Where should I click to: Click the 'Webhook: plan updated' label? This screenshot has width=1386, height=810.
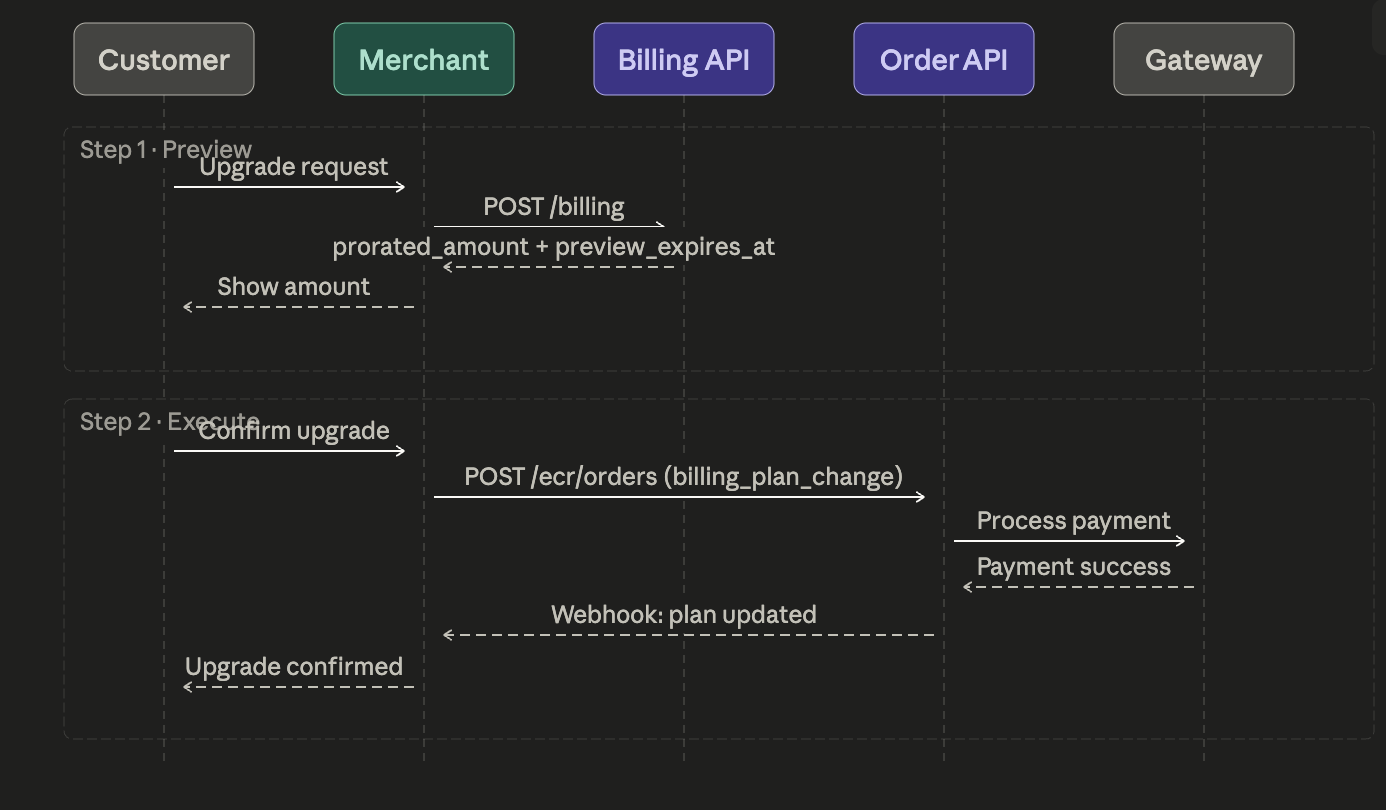[x=684, y=614]
